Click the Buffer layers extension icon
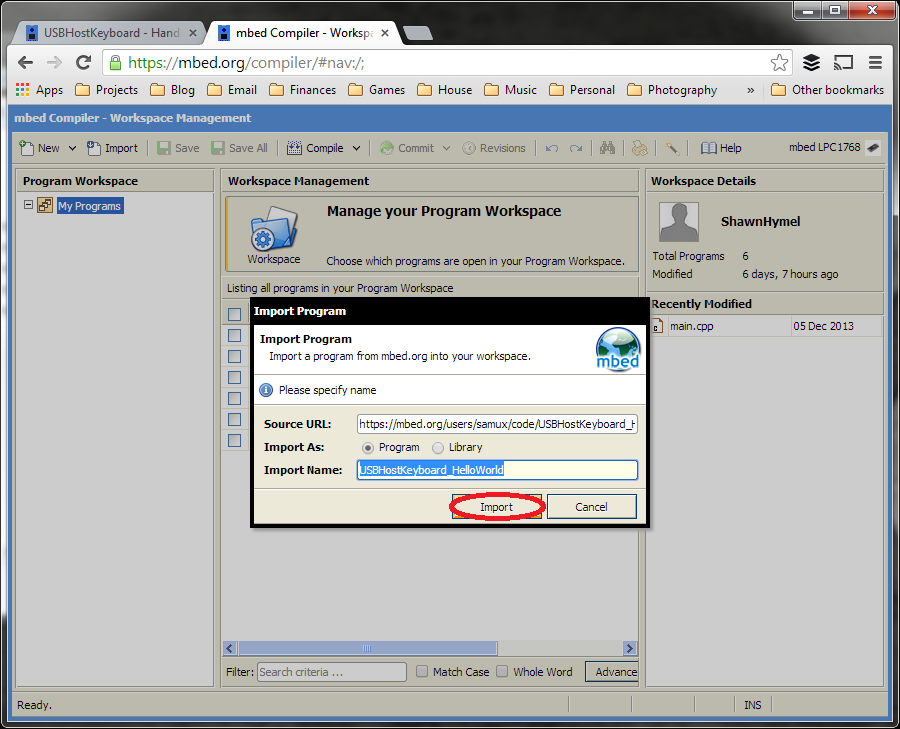This screenshot has width=900, height=729. click(811, 63)
